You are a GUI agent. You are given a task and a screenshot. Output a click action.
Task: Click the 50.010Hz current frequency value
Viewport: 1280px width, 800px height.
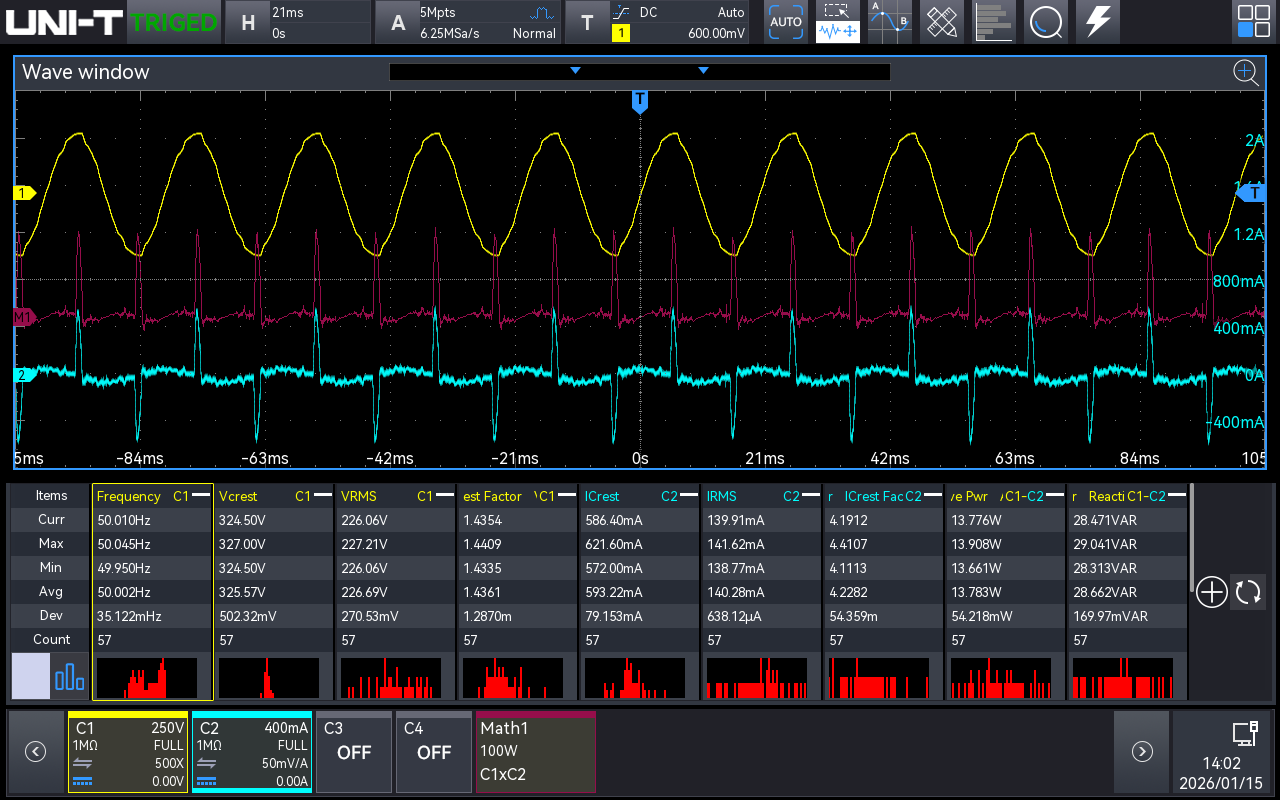click(x=124, y=520)
